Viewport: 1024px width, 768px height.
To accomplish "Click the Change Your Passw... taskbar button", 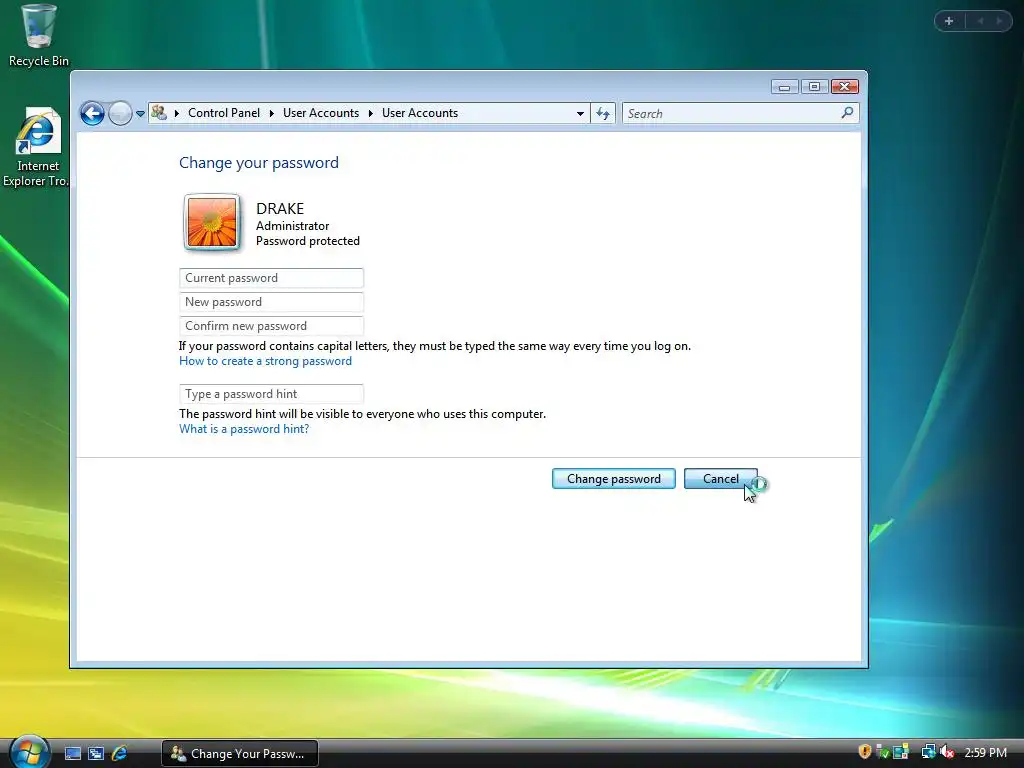I will click(240, 754).
